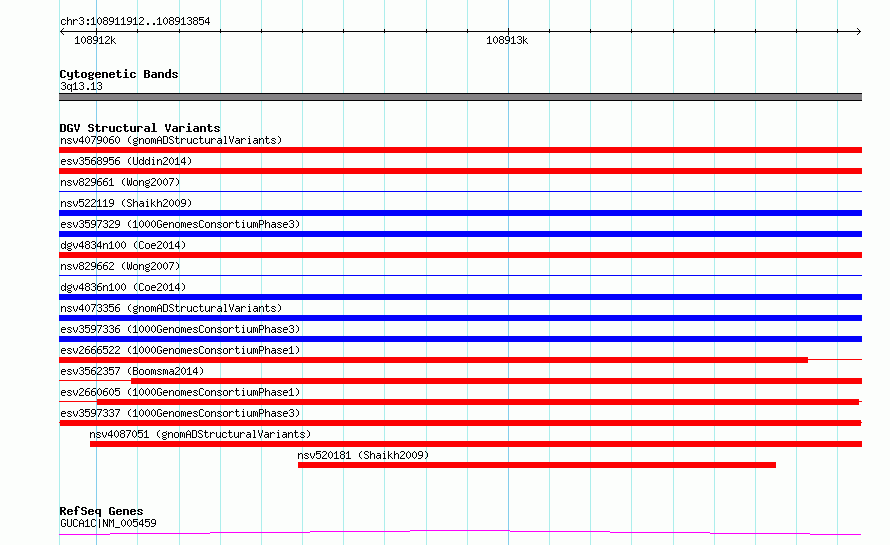The image size is (890, 545).
Task: Open the Cytogenetic Bands track heading
Action: click(x=119, y=74)
